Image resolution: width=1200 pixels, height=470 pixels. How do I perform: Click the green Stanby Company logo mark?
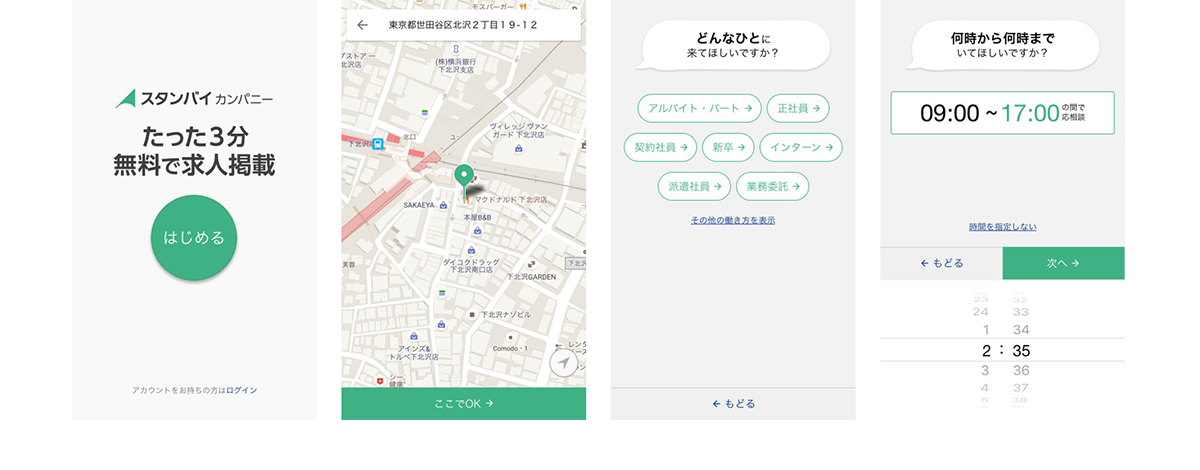(125, 98)
